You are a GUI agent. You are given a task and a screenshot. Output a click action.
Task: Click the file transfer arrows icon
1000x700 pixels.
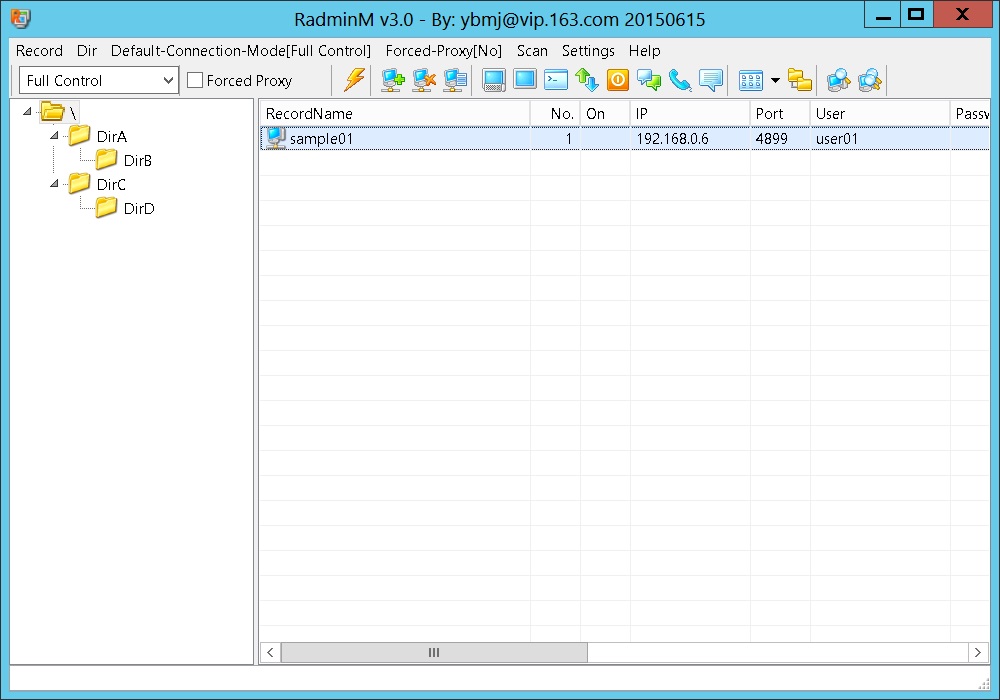click(587, 80)
